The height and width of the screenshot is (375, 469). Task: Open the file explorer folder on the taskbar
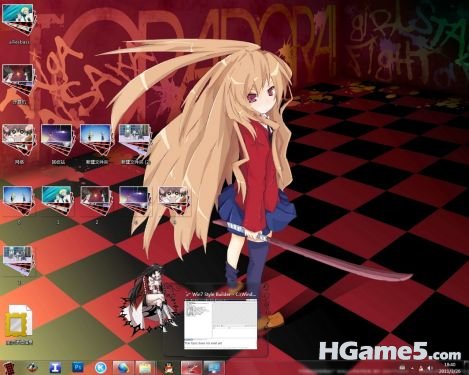pyautogui.click(x=145, y=368)
